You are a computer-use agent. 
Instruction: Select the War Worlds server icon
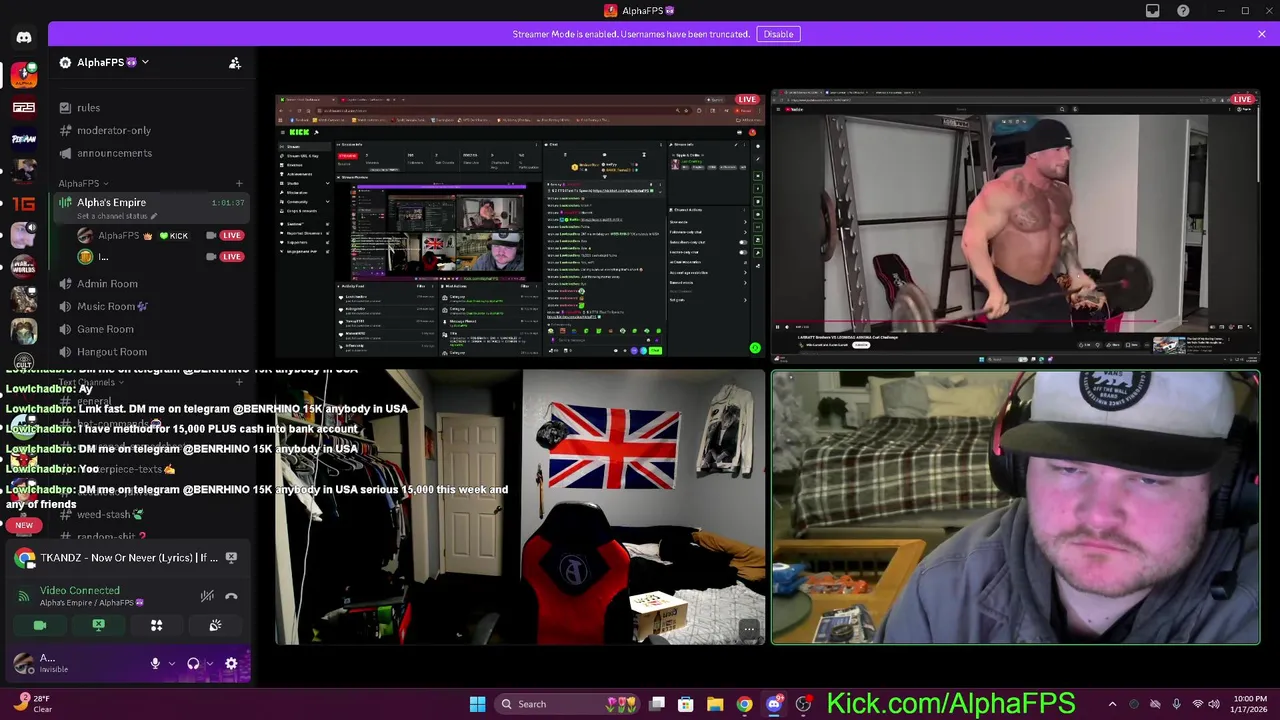(24, 267)
